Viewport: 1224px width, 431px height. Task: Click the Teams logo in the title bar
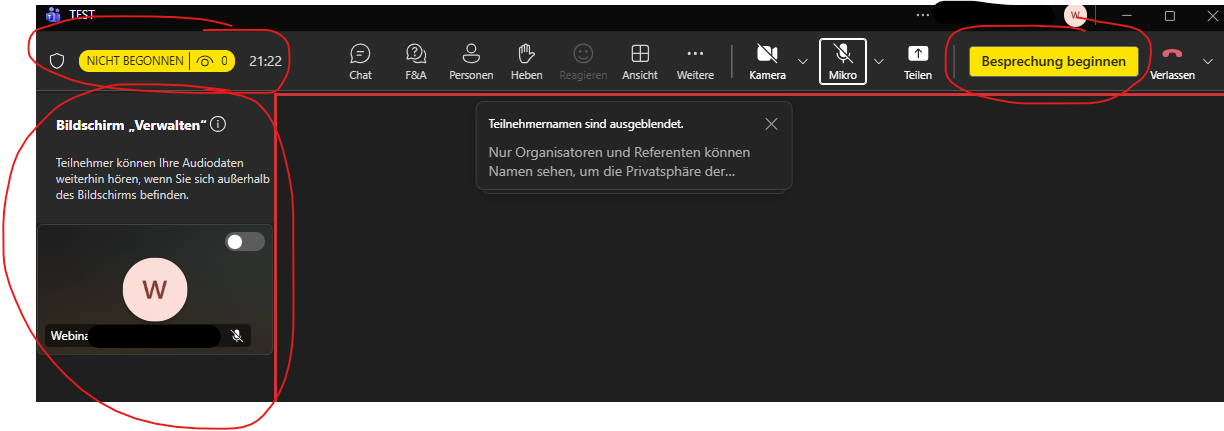coord(53,15)
